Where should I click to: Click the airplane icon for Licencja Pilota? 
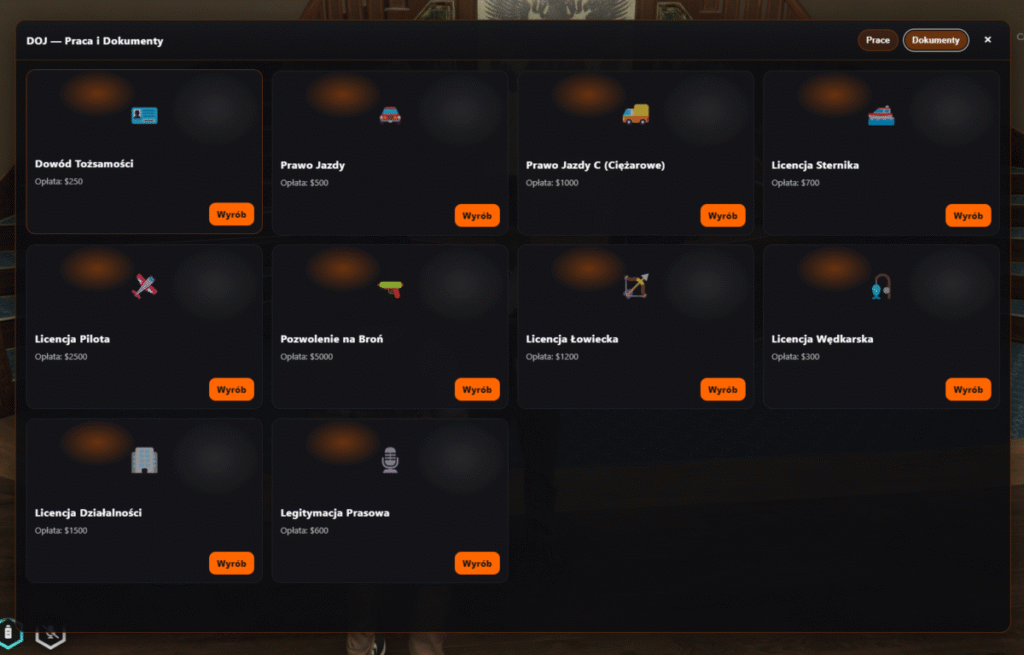tap(144, 286)
